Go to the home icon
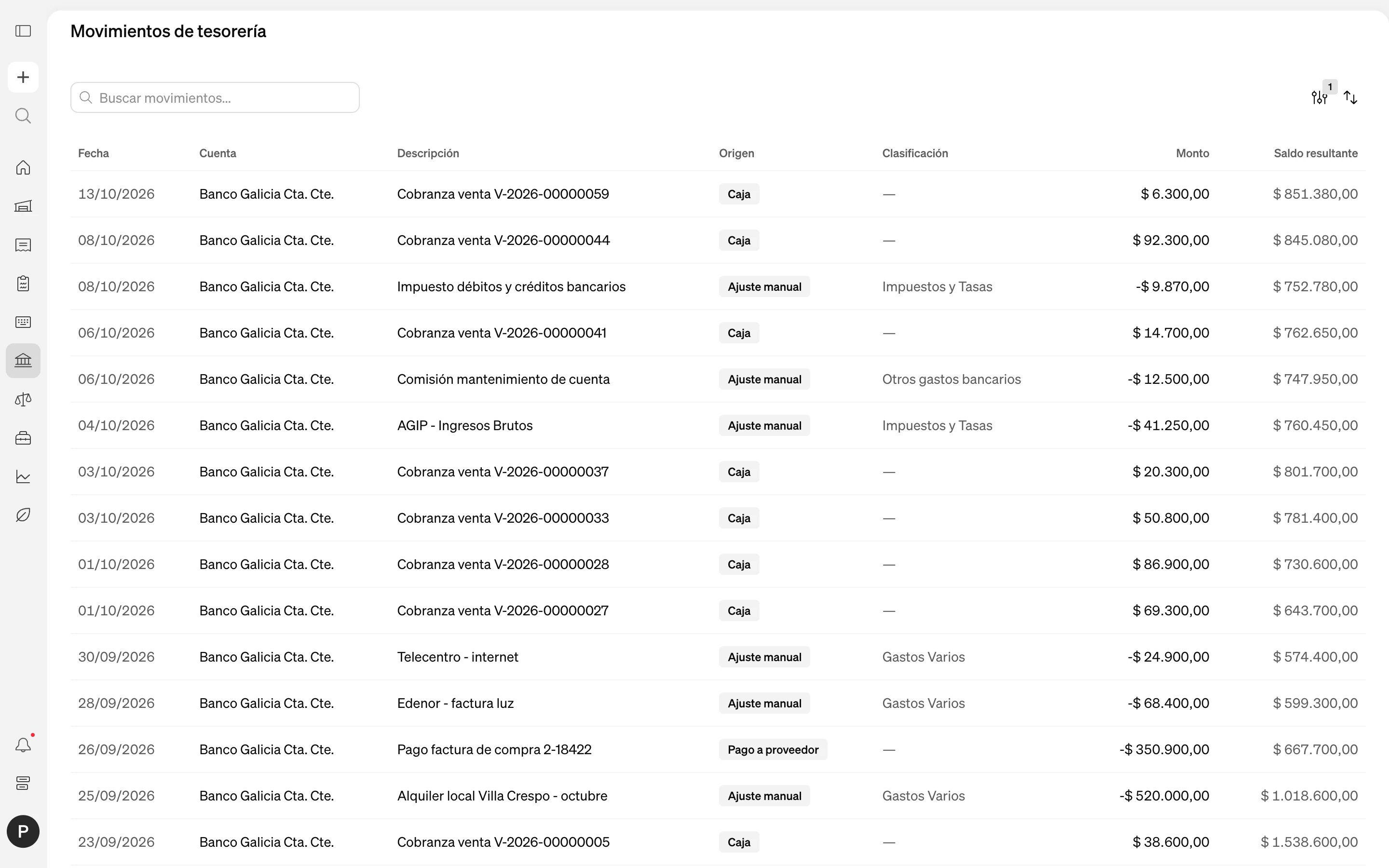The width and height of the screenshot is (1389, 868). click(x=23, y=168)
